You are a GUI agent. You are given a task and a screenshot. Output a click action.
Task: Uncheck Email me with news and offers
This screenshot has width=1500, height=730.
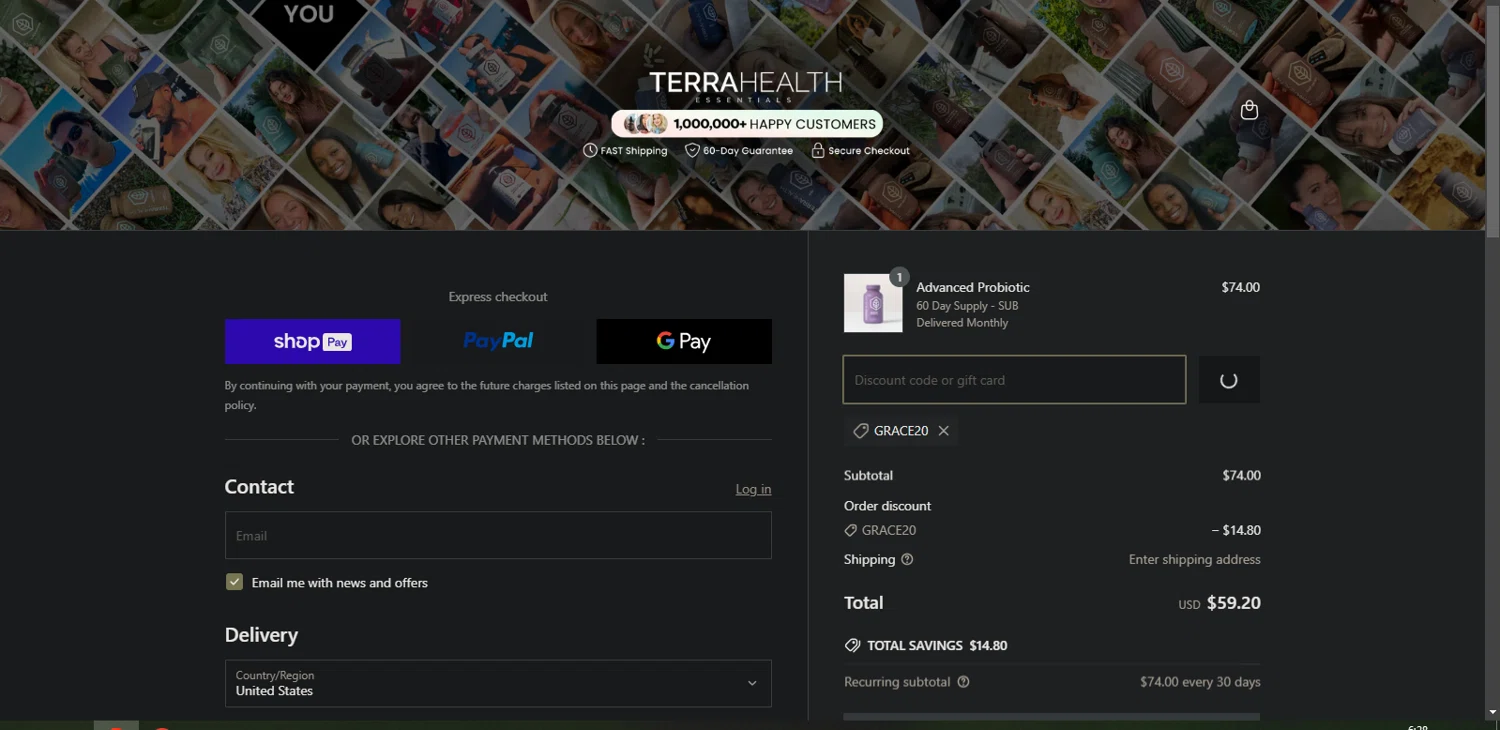coord(234,582)
